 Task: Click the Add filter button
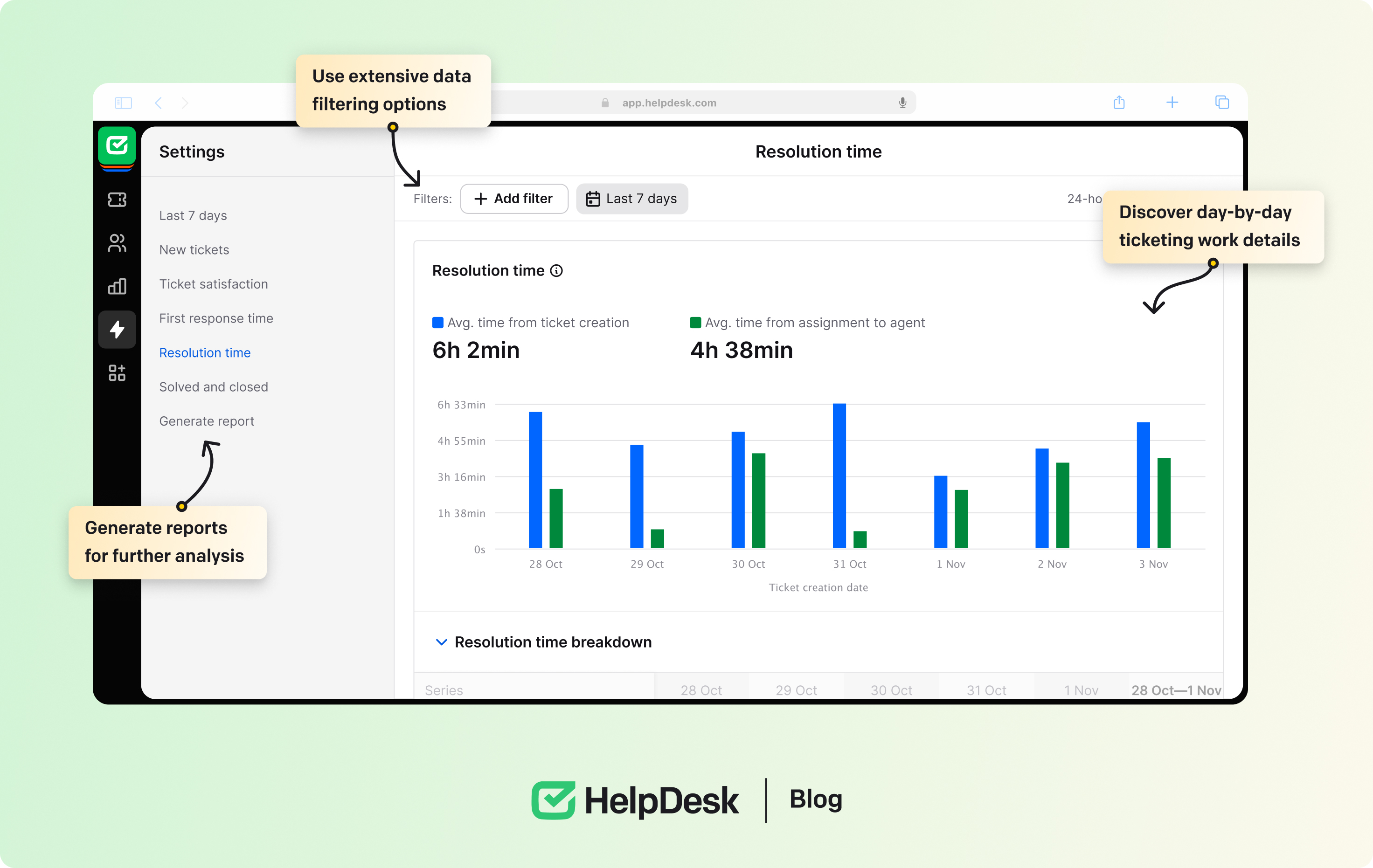tap(514, 199)
